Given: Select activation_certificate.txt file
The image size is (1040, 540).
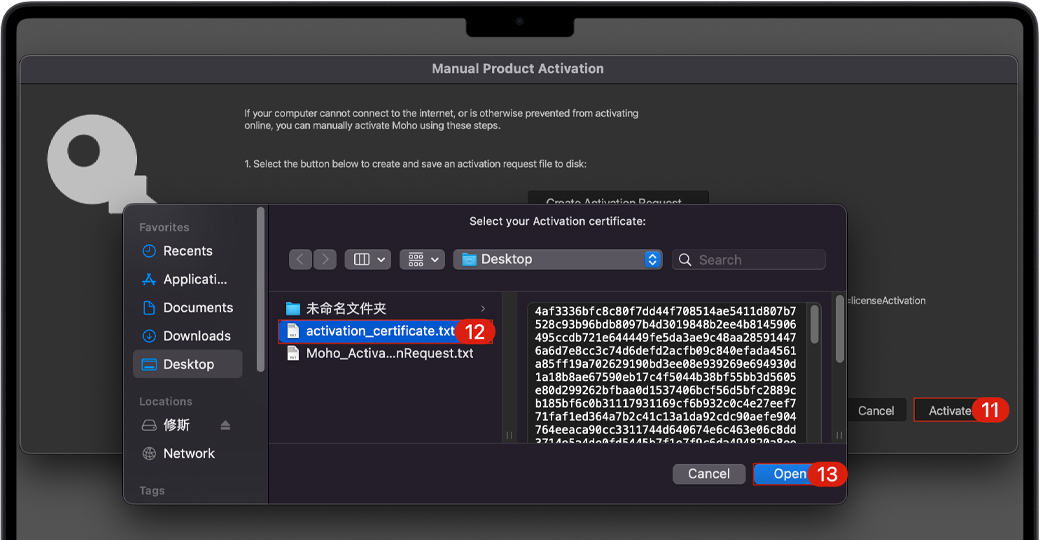Looking at the screenshot, I should 385,331.
